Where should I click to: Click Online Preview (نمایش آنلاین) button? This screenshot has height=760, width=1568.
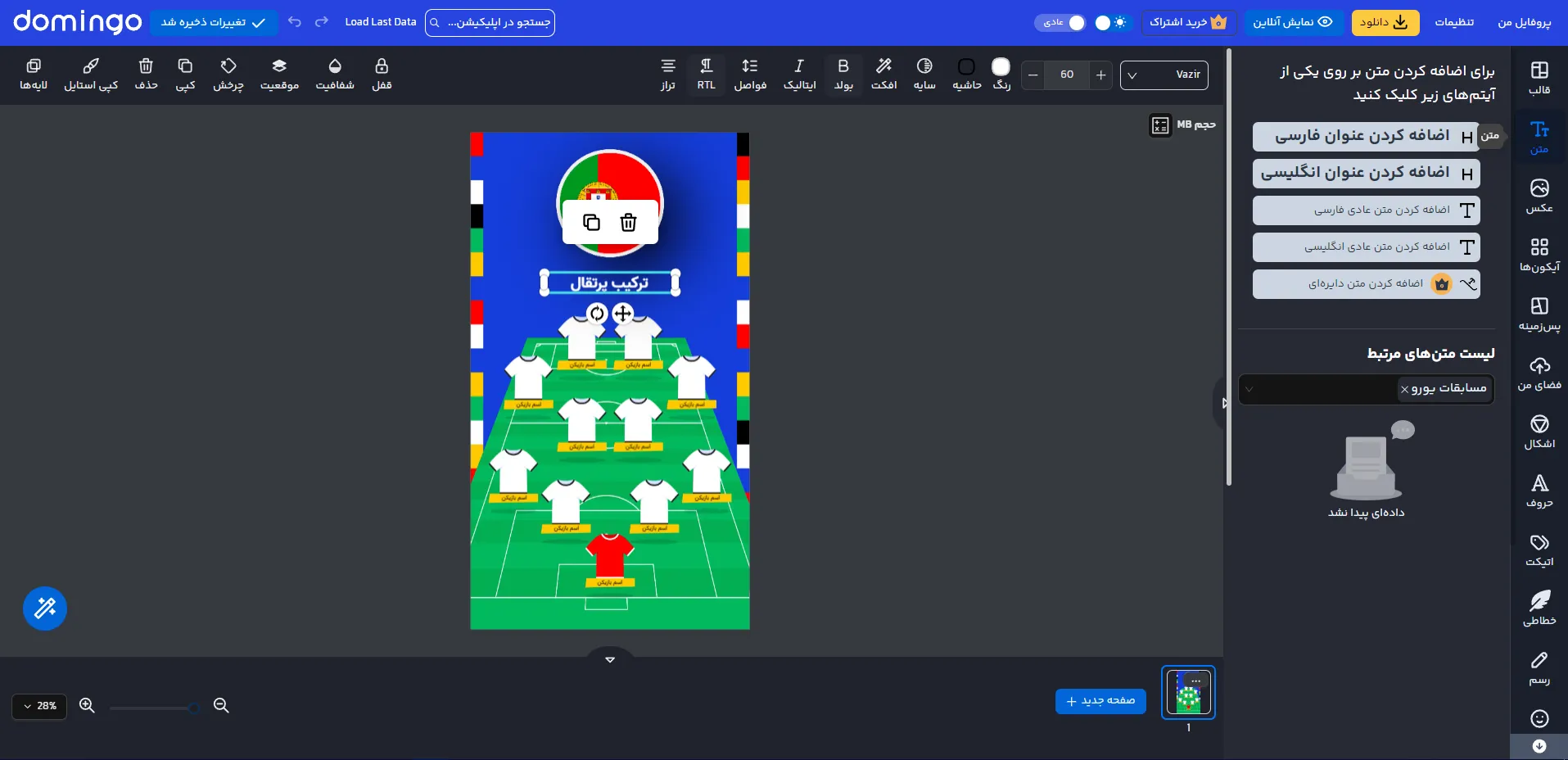pyautogui.click(x=1293, y=22)
